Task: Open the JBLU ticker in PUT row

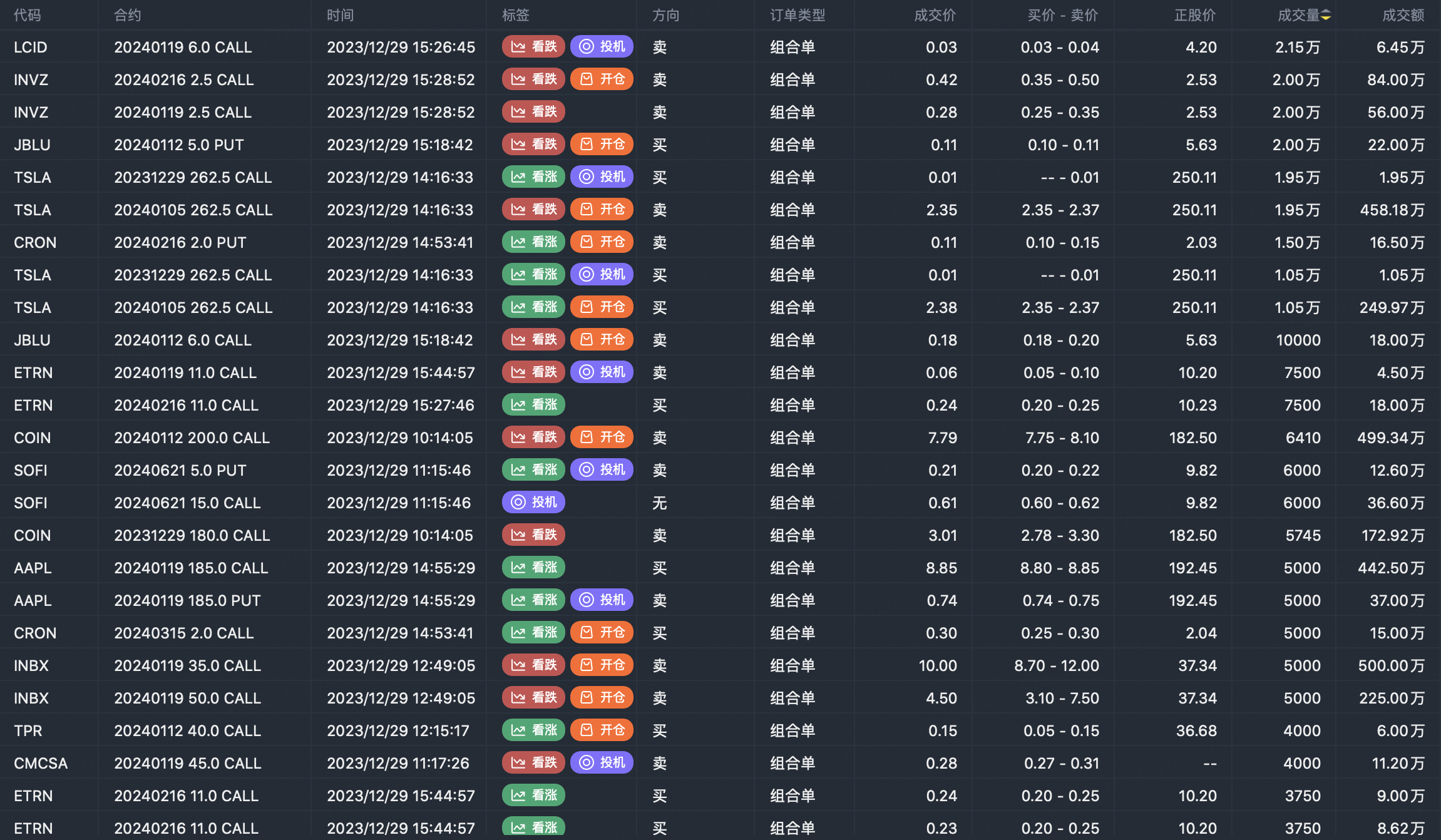Action: point(32,145)
